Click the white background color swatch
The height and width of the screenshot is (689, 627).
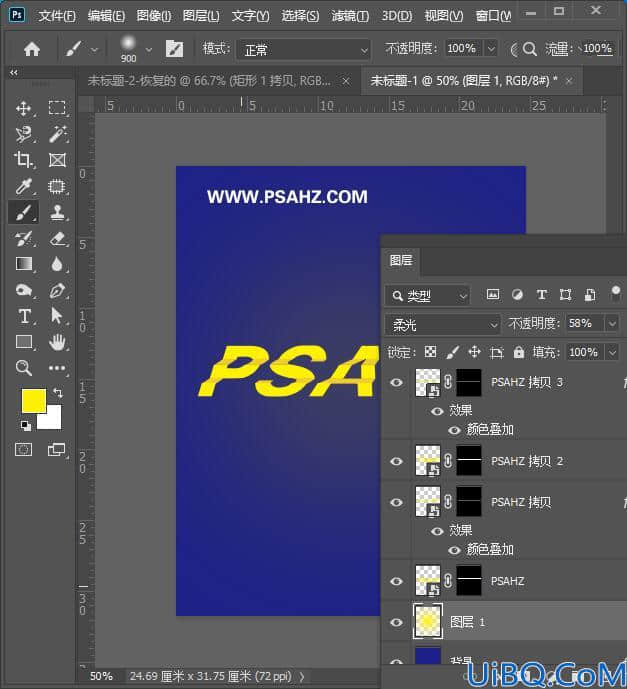(x=54, y=421)
